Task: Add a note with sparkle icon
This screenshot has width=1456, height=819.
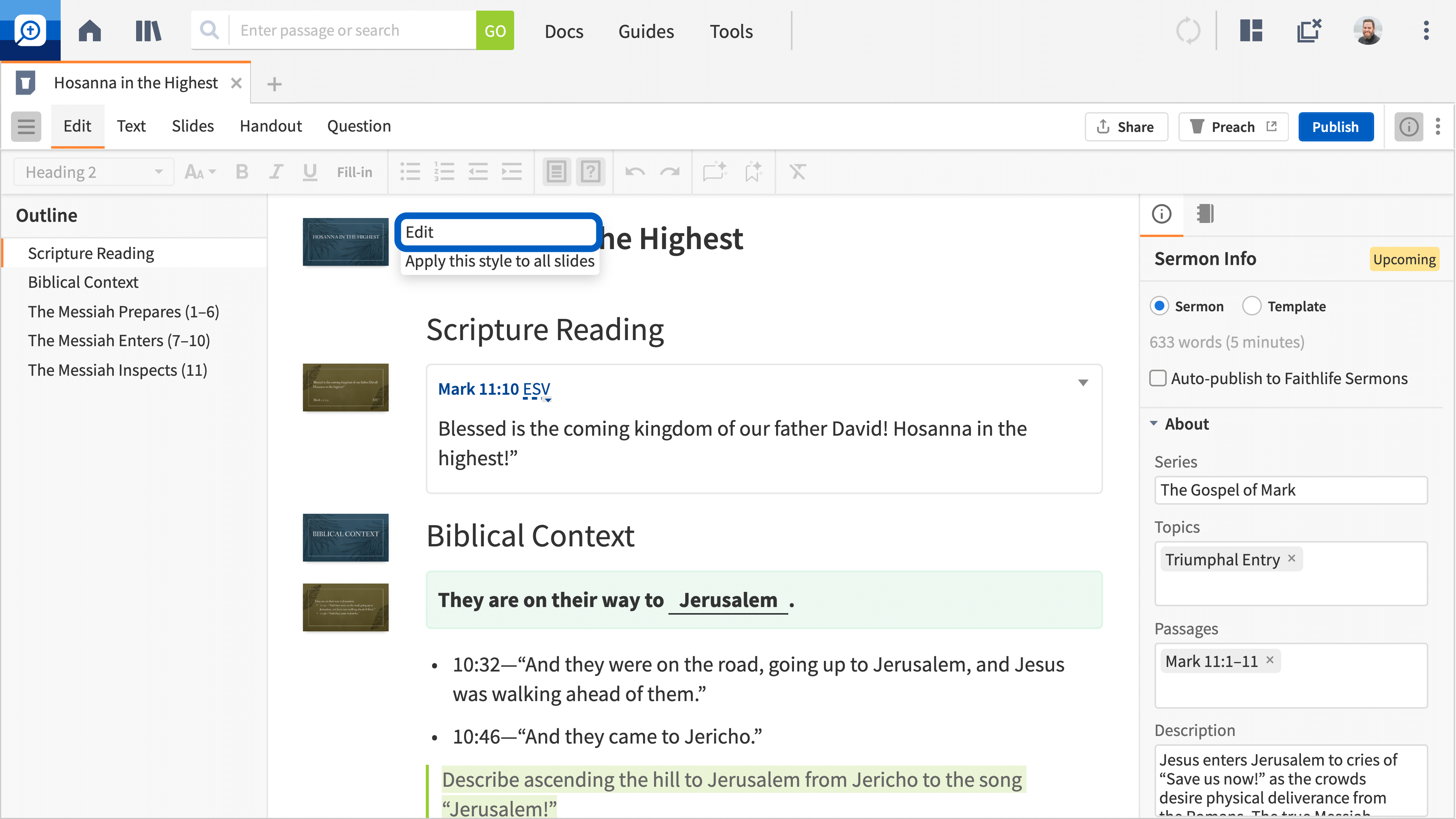Action: coord(714,172)
